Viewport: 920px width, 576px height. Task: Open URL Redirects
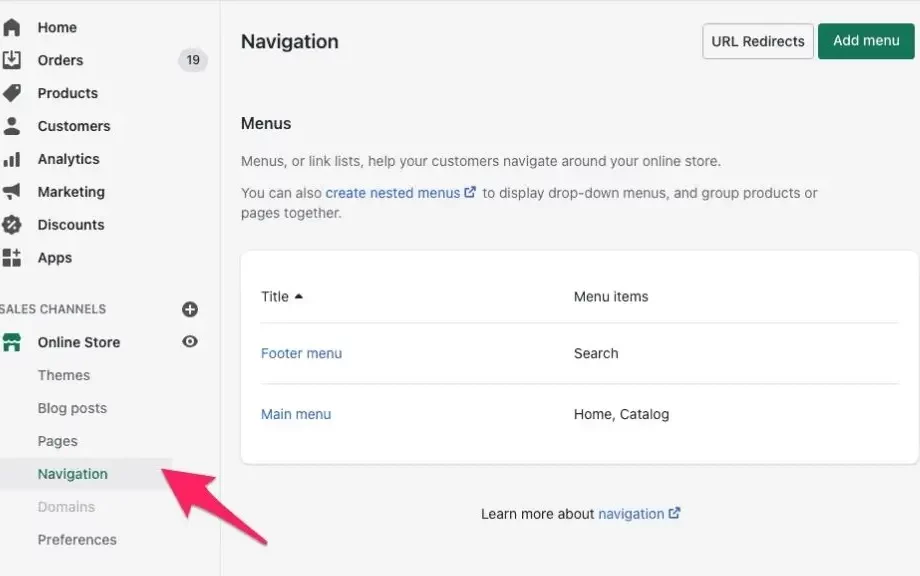coord(757,41)
